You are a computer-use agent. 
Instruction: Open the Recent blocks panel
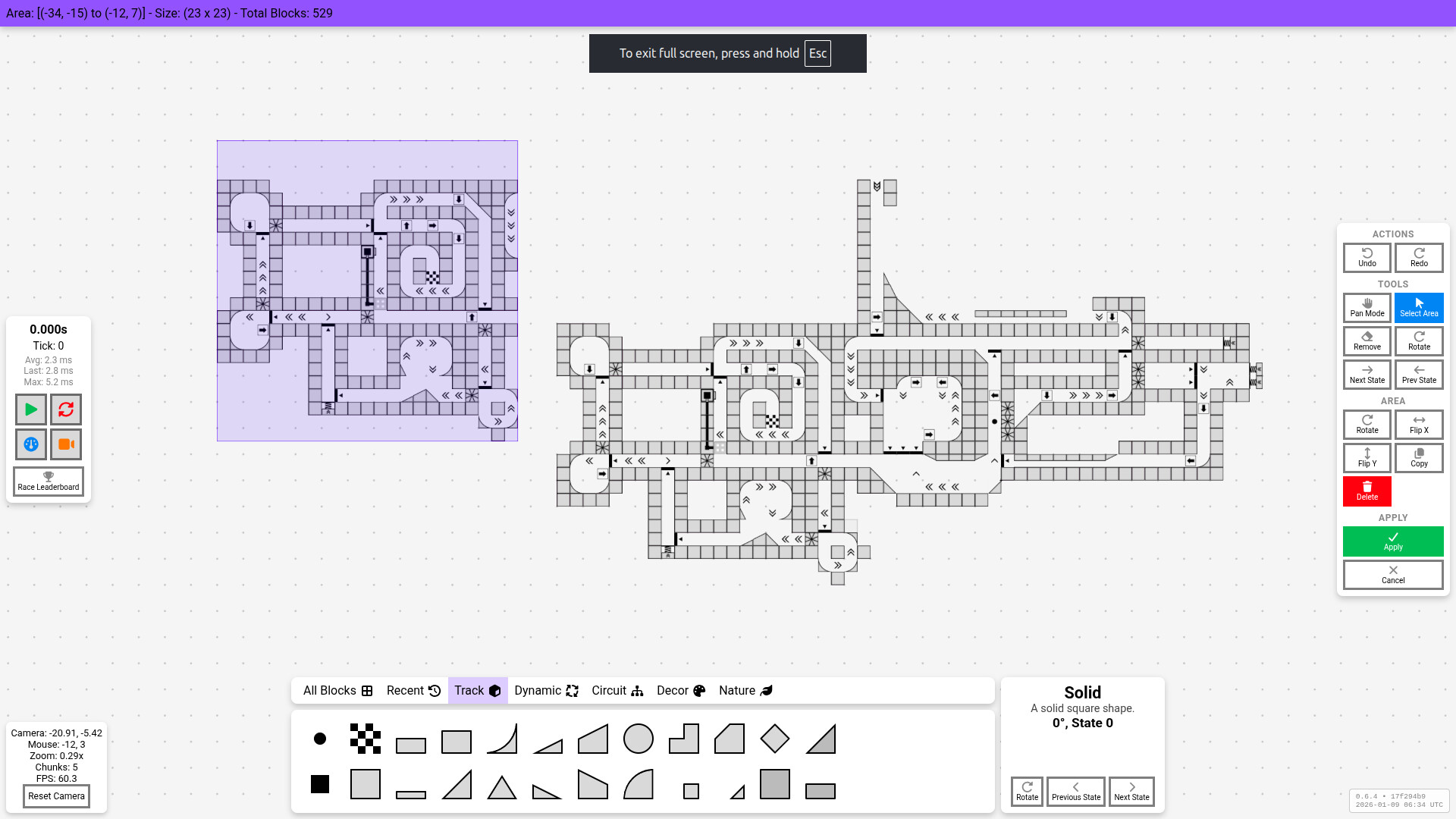(412, 690)
